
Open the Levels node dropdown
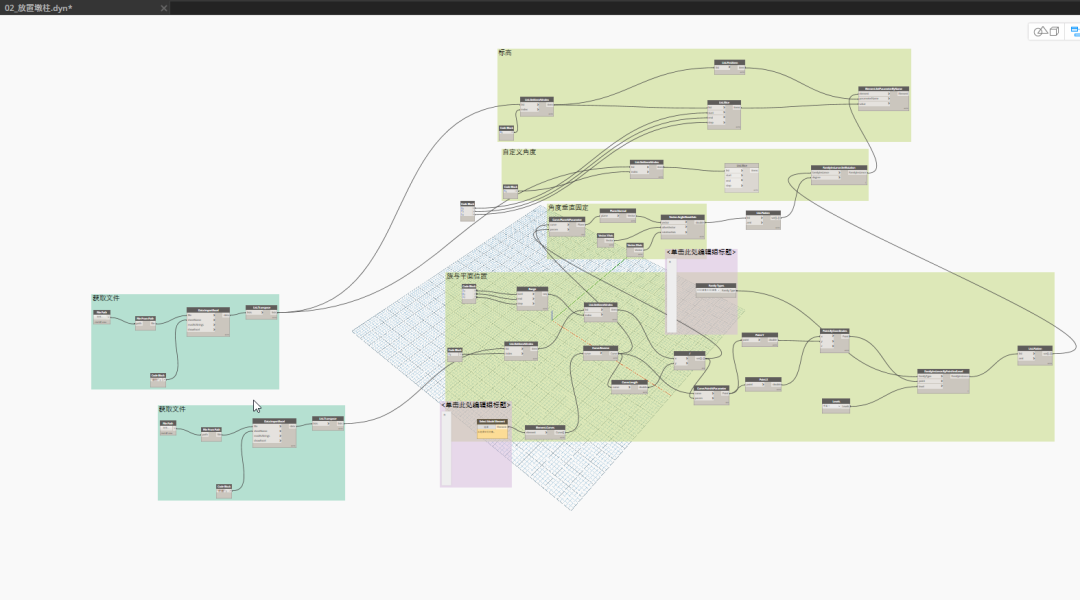pos(832,406)
